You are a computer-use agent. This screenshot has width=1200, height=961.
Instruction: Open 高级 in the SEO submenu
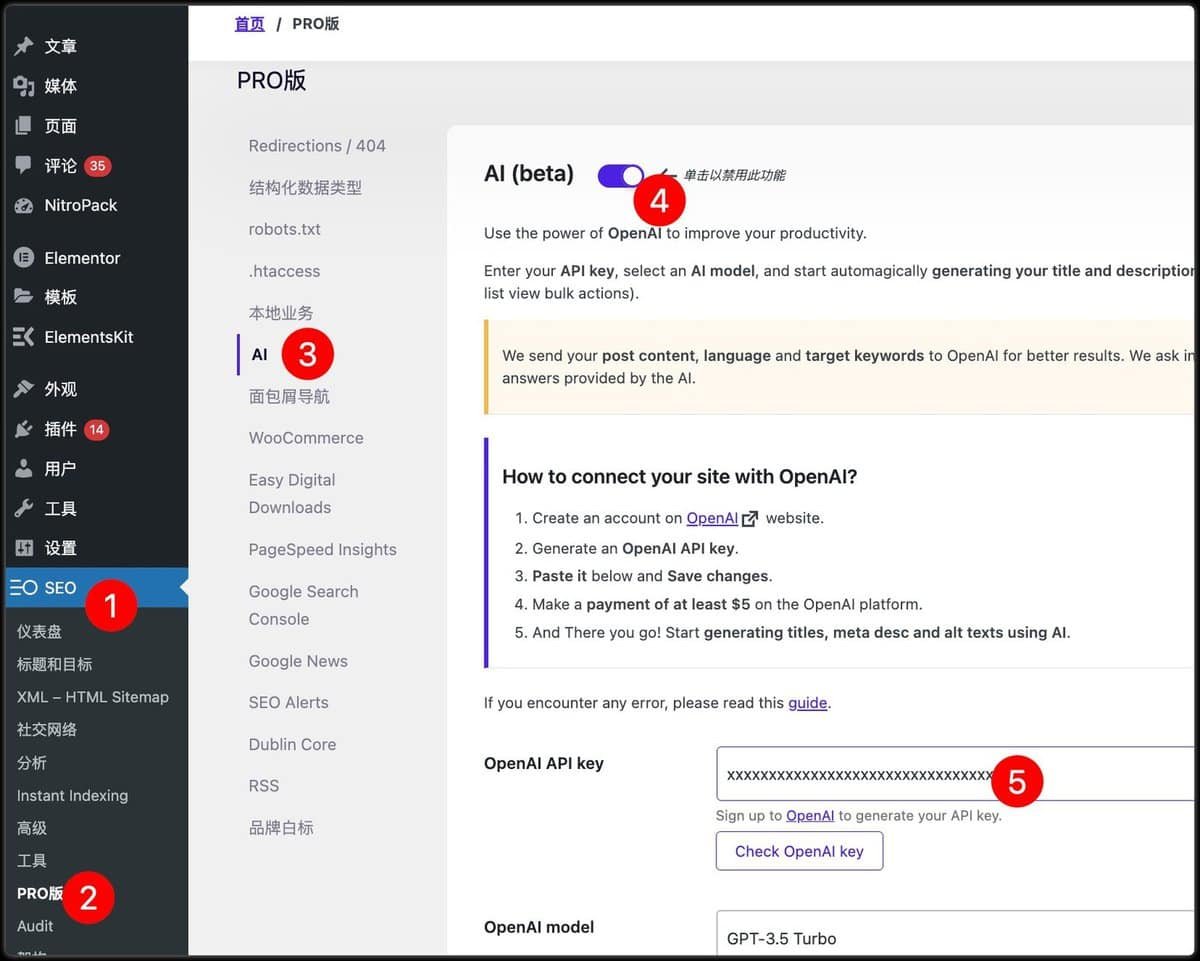(32, 828)
